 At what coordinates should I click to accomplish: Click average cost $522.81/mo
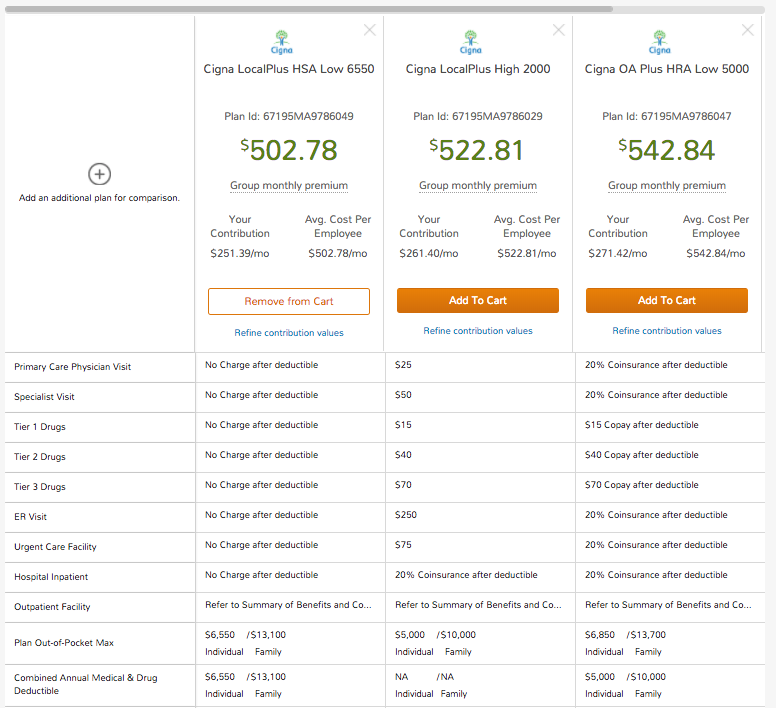click(x=527, y=253)
